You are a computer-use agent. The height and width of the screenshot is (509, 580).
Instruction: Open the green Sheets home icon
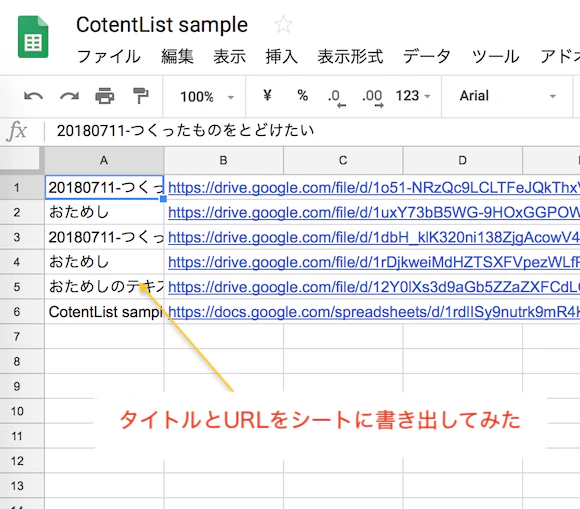(x=33, y=37)
